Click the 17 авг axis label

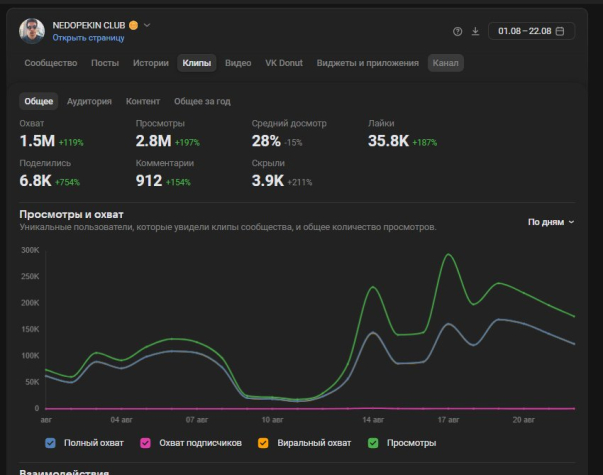[x=448, y=420]
